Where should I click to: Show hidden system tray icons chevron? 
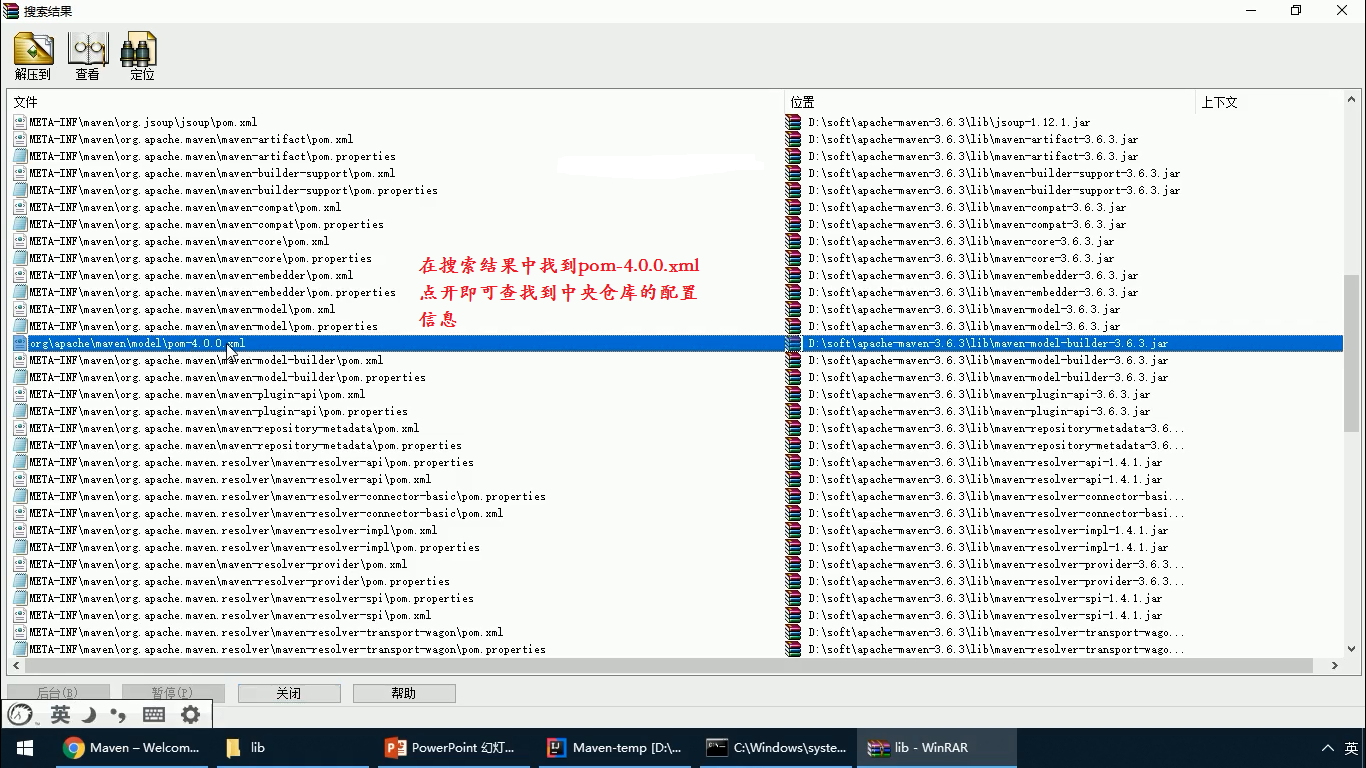1328,747
